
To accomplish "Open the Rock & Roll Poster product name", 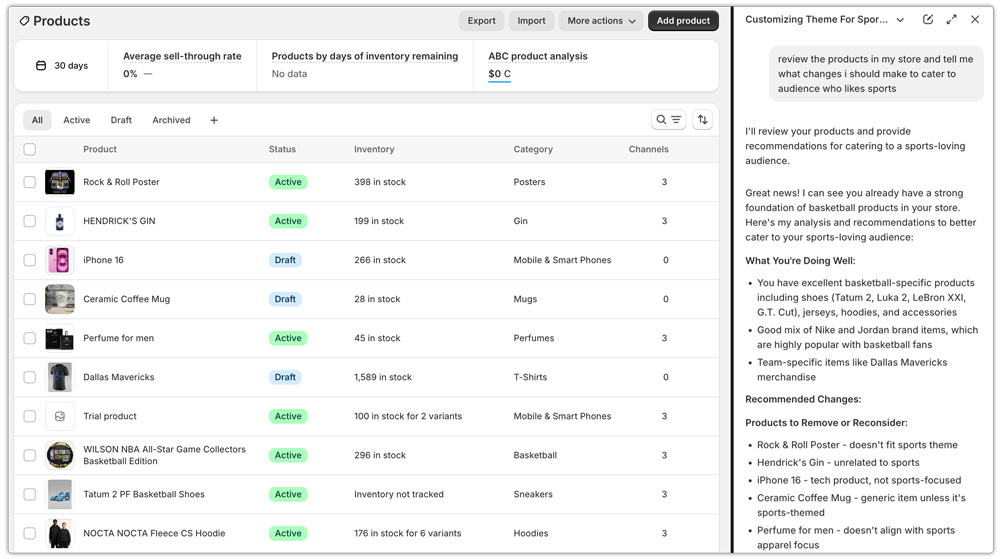I will click(121, 182).
